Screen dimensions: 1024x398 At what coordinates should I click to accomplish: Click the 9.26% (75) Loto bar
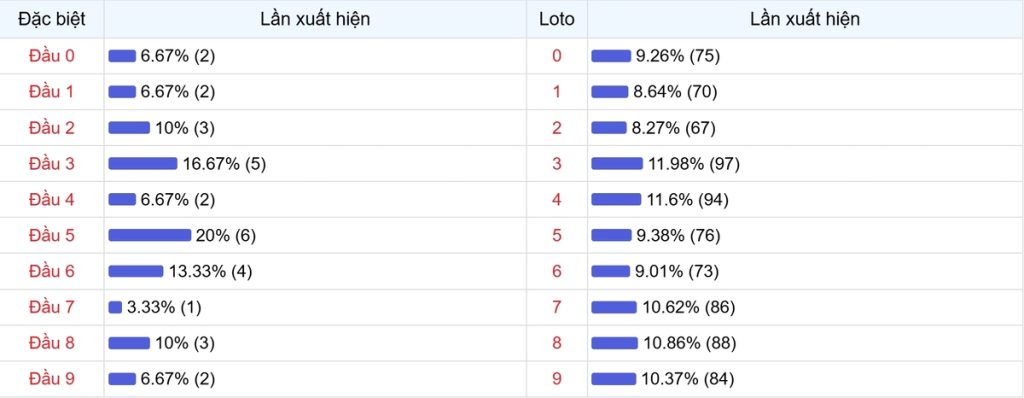611,56
